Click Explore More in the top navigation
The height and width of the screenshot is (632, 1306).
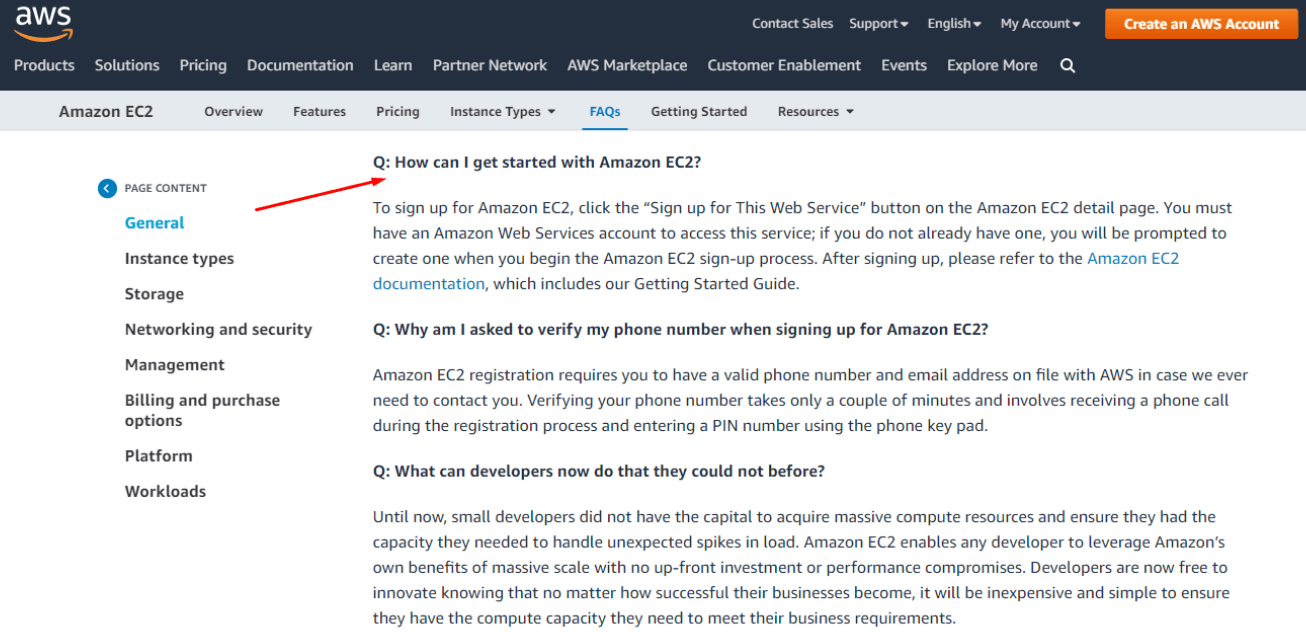[x=991, y=65]
